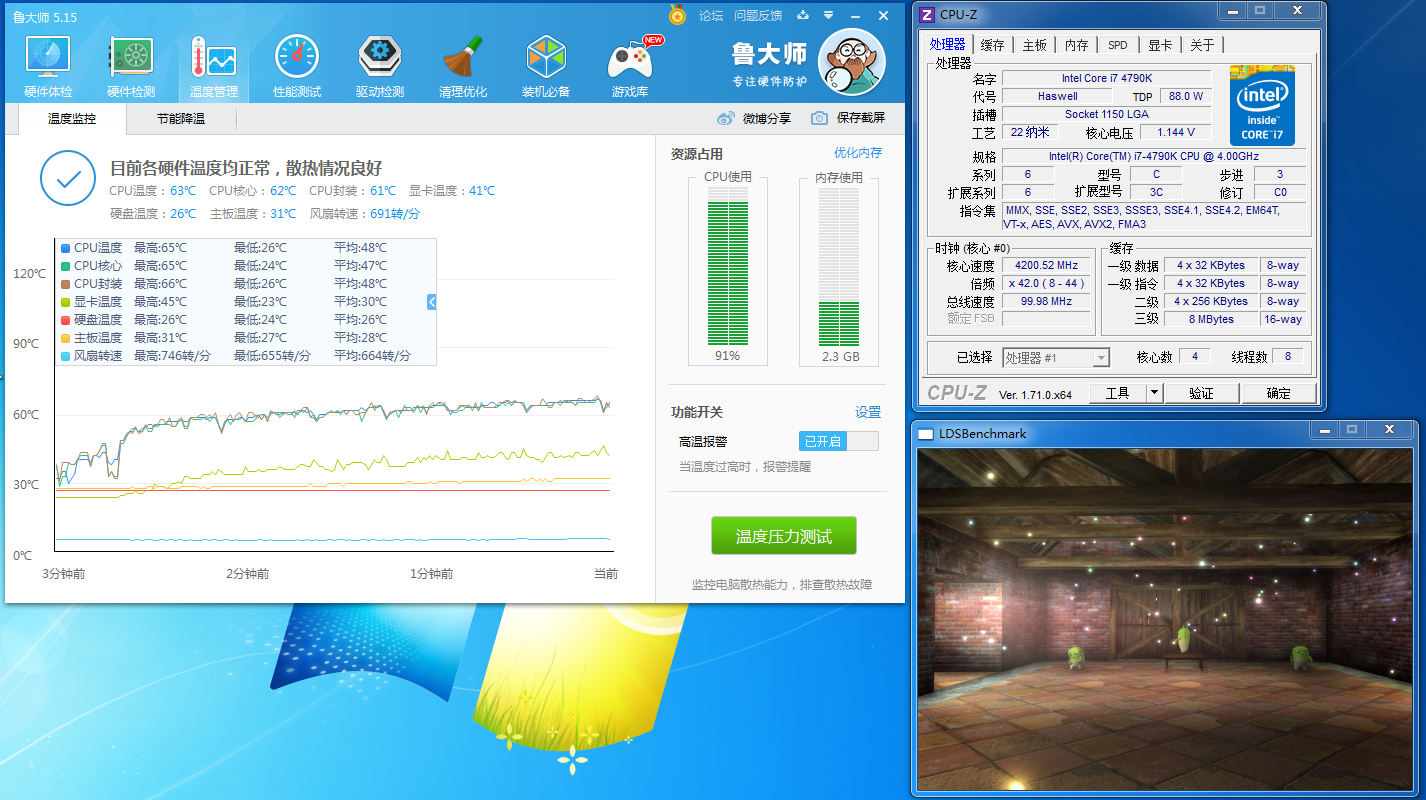1426x800 pixels.
Task: Click the 工具 button in CPU-Z
Action: (x=1117, y=393)
